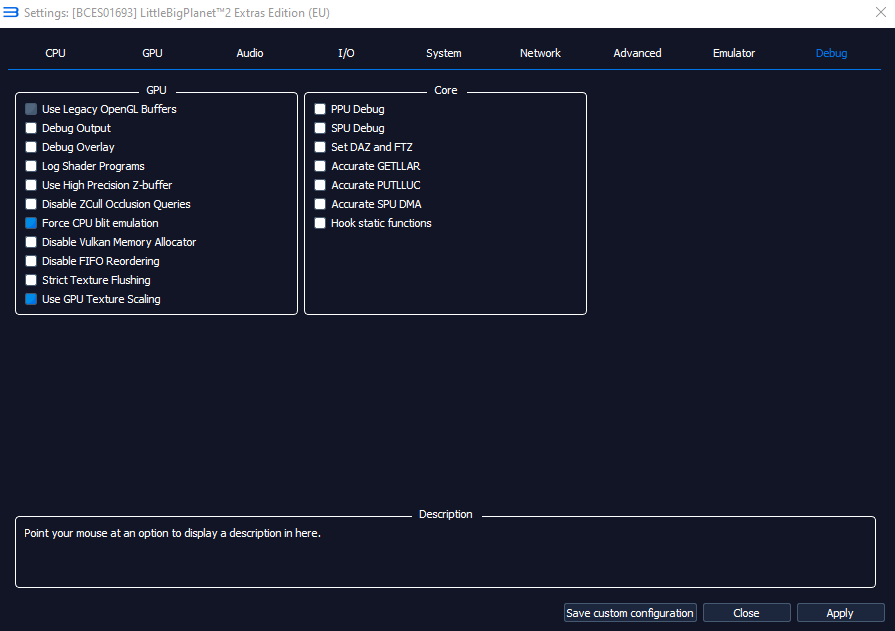Enable Accurate PUTLLUC option

point(320,185)
